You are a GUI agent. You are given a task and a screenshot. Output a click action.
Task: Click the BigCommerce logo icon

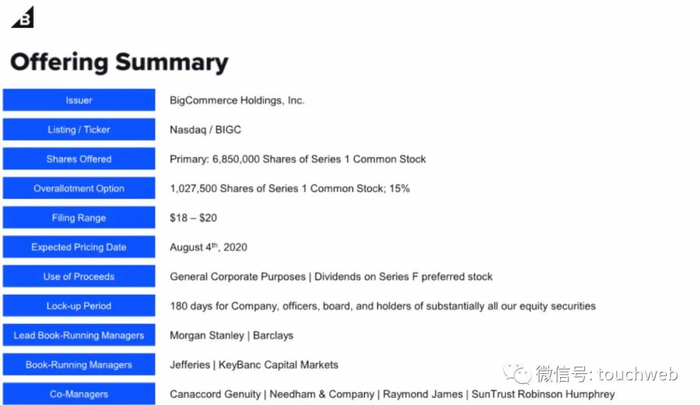[x=22, y=17]
